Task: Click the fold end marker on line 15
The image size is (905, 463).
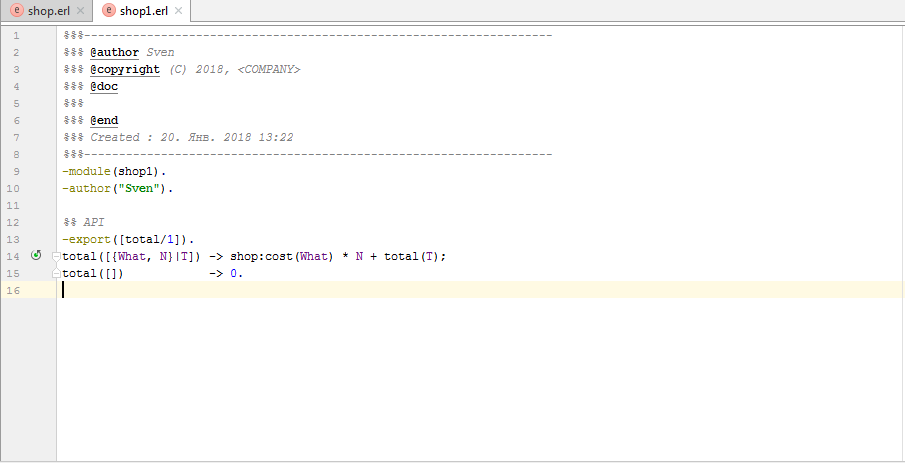Action: pyautogui.click(x=56, y=273)
